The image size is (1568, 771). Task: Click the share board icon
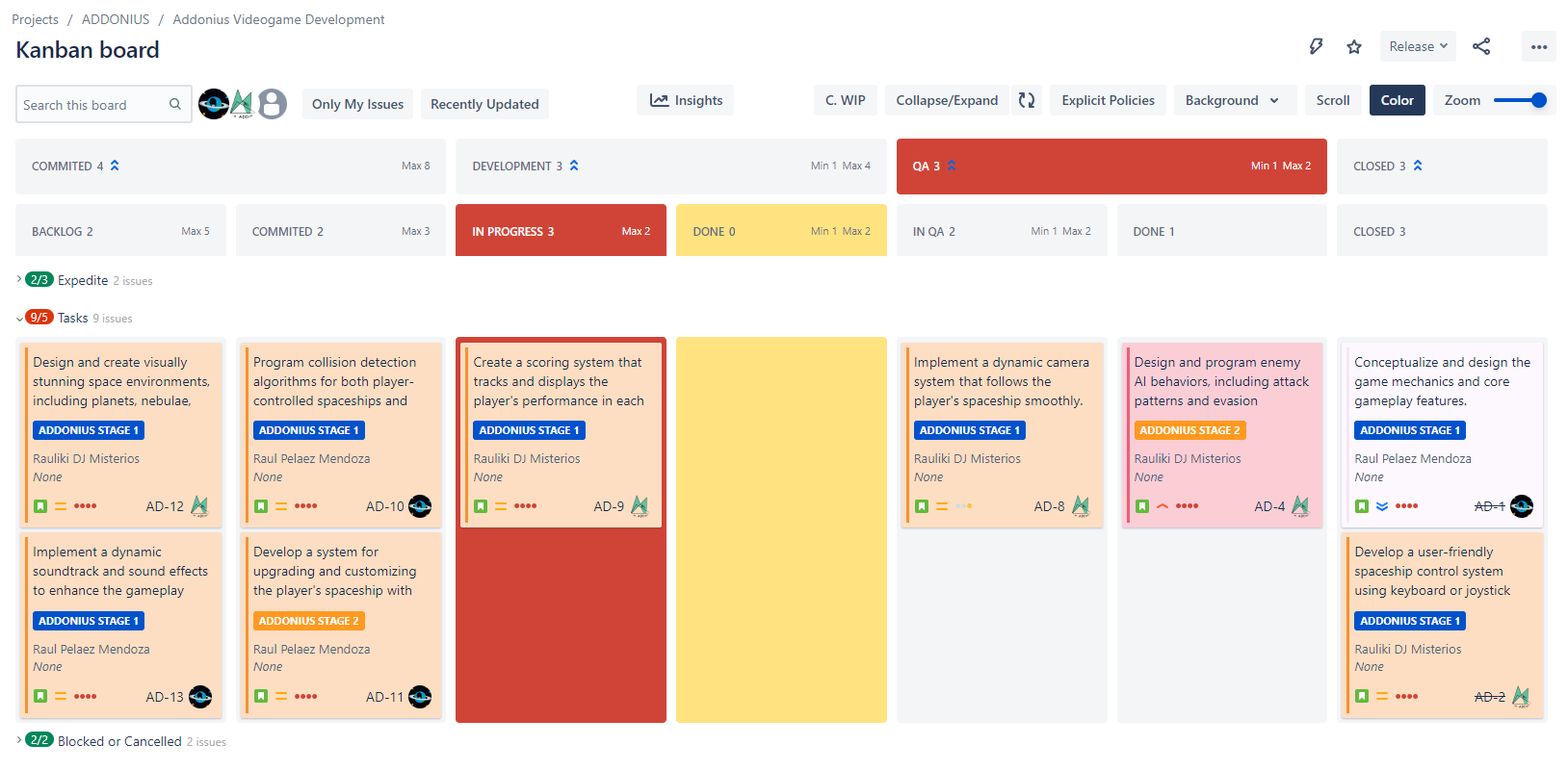point(1481,46)
